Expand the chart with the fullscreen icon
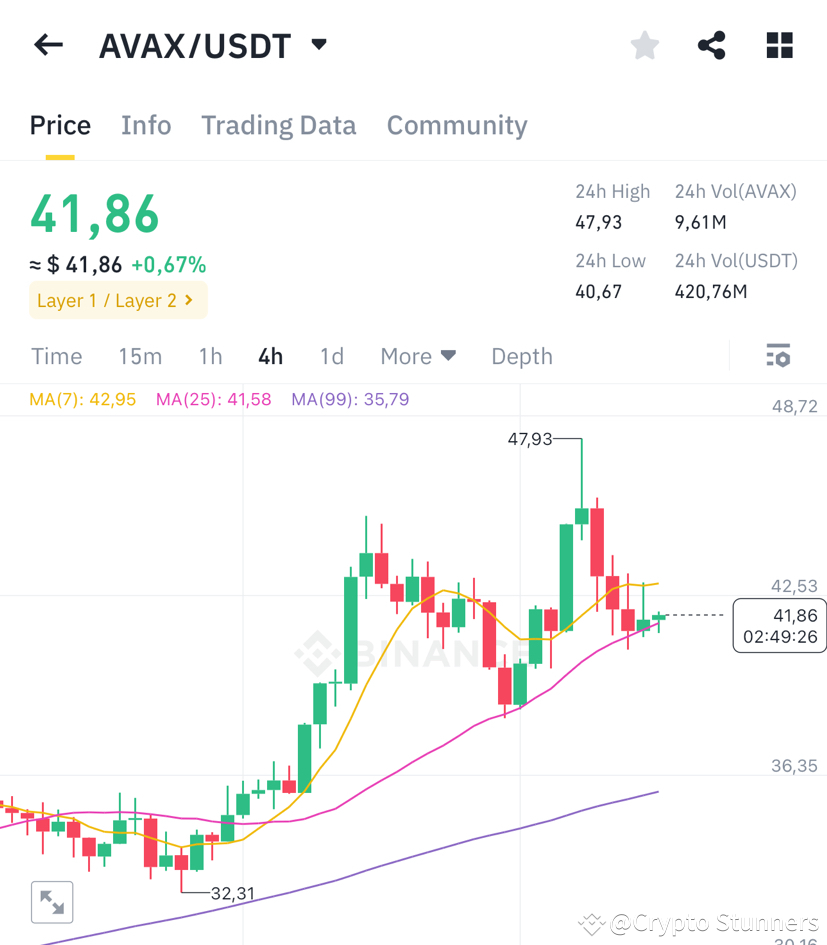This screenshot has width=827, height=945. (x=51, y=901)
